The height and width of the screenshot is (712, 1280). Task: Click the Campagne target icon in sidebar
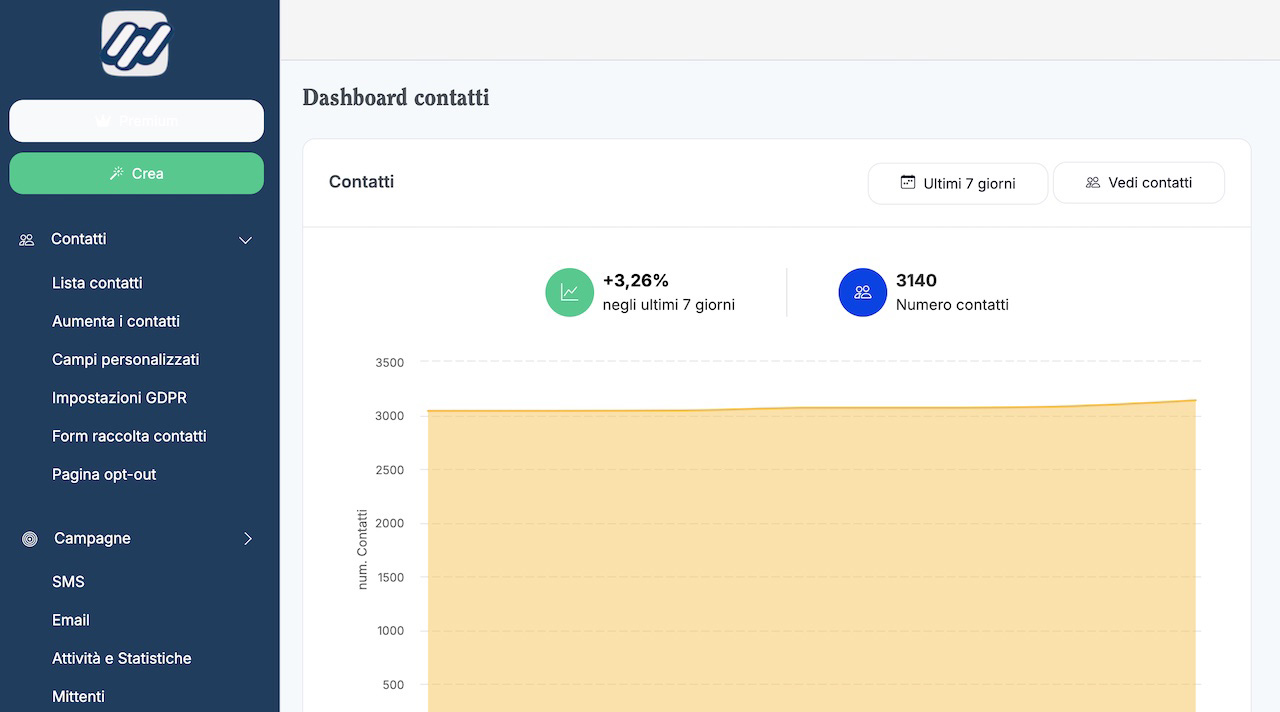pyautogui.click(x=30, y=539)
